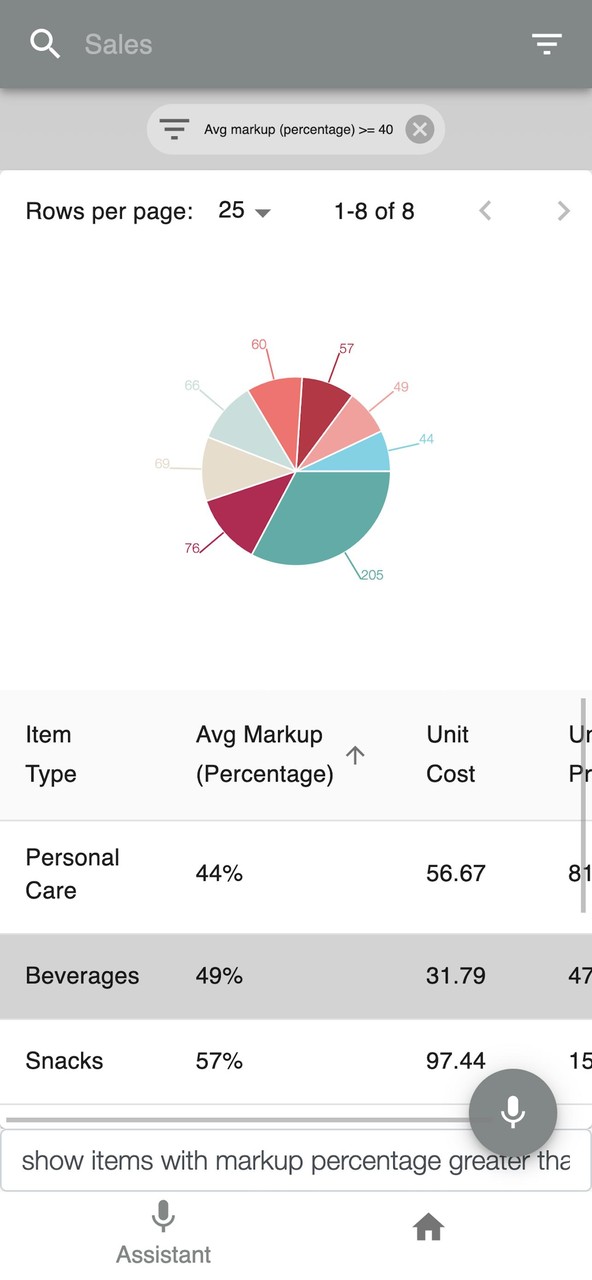Click the previous page chevron
The width and height of the screenshot is (592, 1280).
click(x=485, y=211)
